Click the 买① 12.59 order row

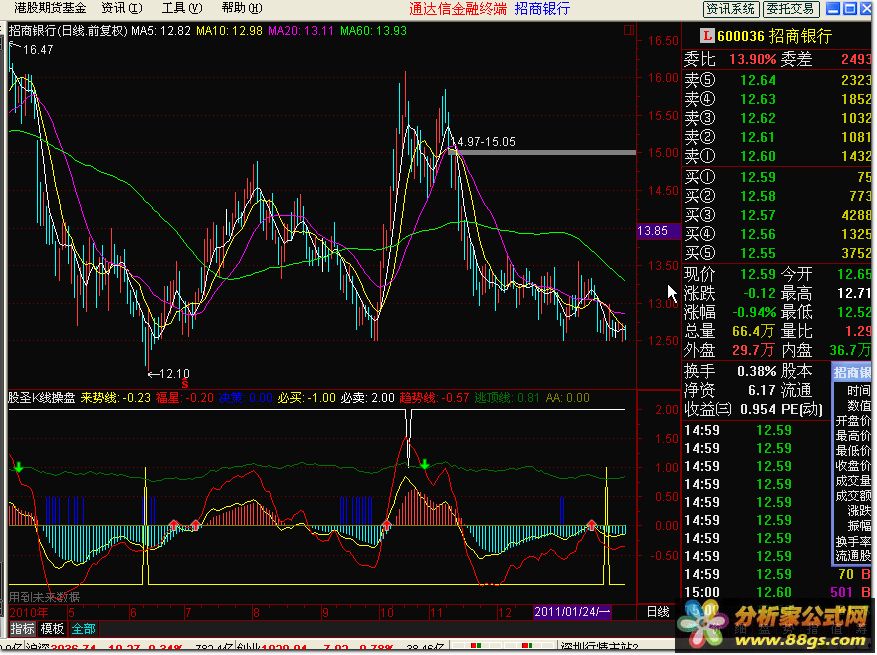[777, 177]
